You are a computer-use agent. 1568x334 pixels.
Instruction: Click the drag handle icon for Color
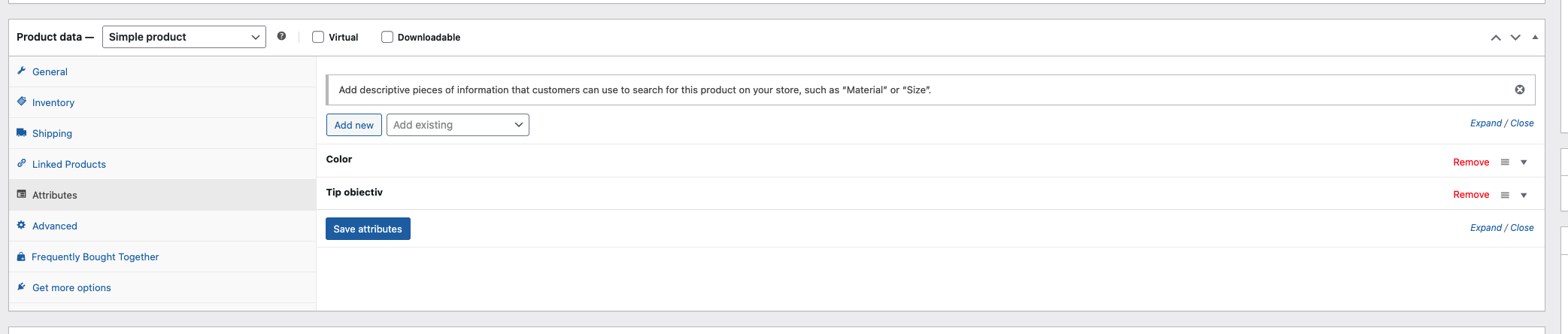point(1505,162)
